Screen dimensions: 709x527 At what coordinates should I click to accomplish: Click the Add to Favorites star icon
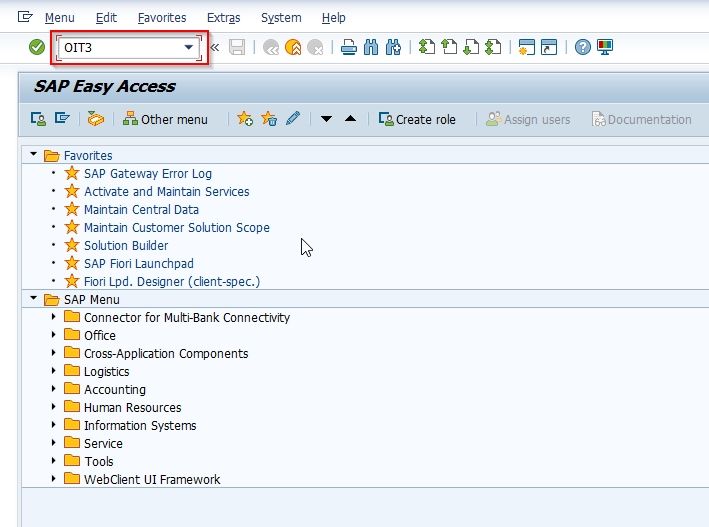(x=245, y=119)
